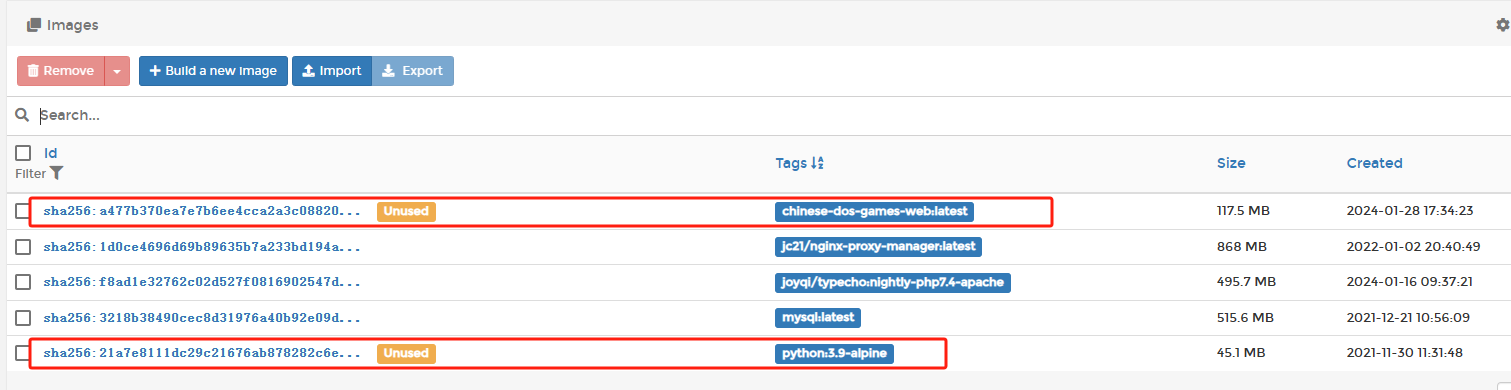Click the Images panel title icon
1511x390 pixels.
(33, 25)
